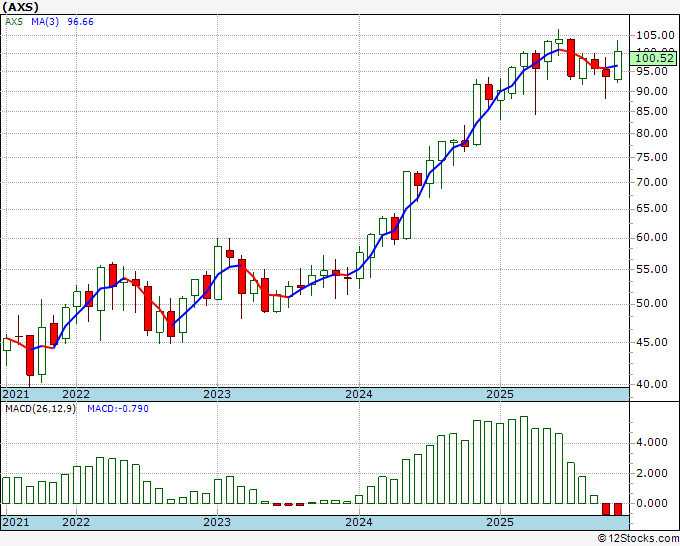
Task: Click the 45.00 price axis label
Action: pos(652,342)
